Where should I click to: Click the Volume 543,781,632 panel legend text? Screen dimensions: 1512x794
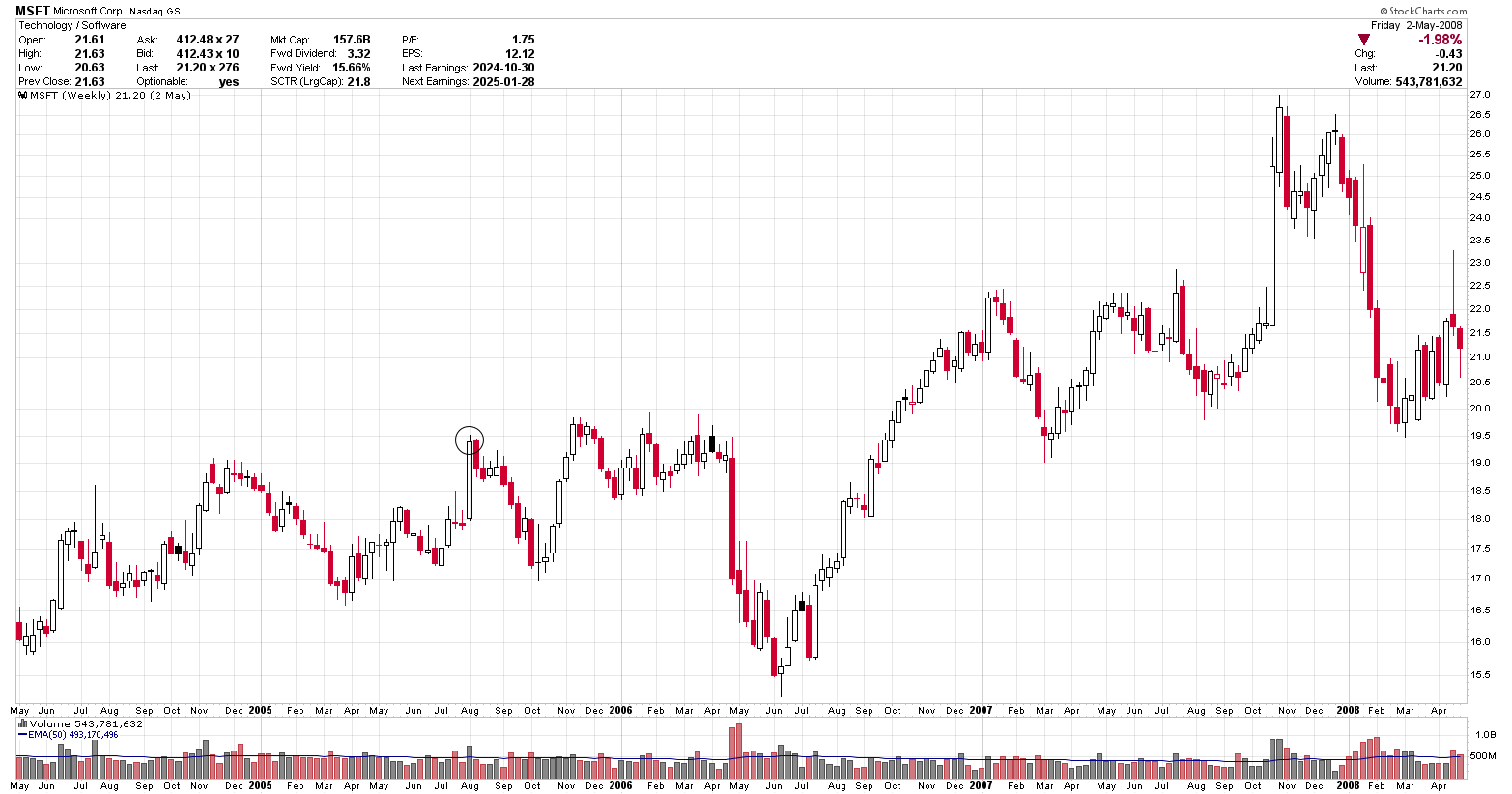[86, 723]
